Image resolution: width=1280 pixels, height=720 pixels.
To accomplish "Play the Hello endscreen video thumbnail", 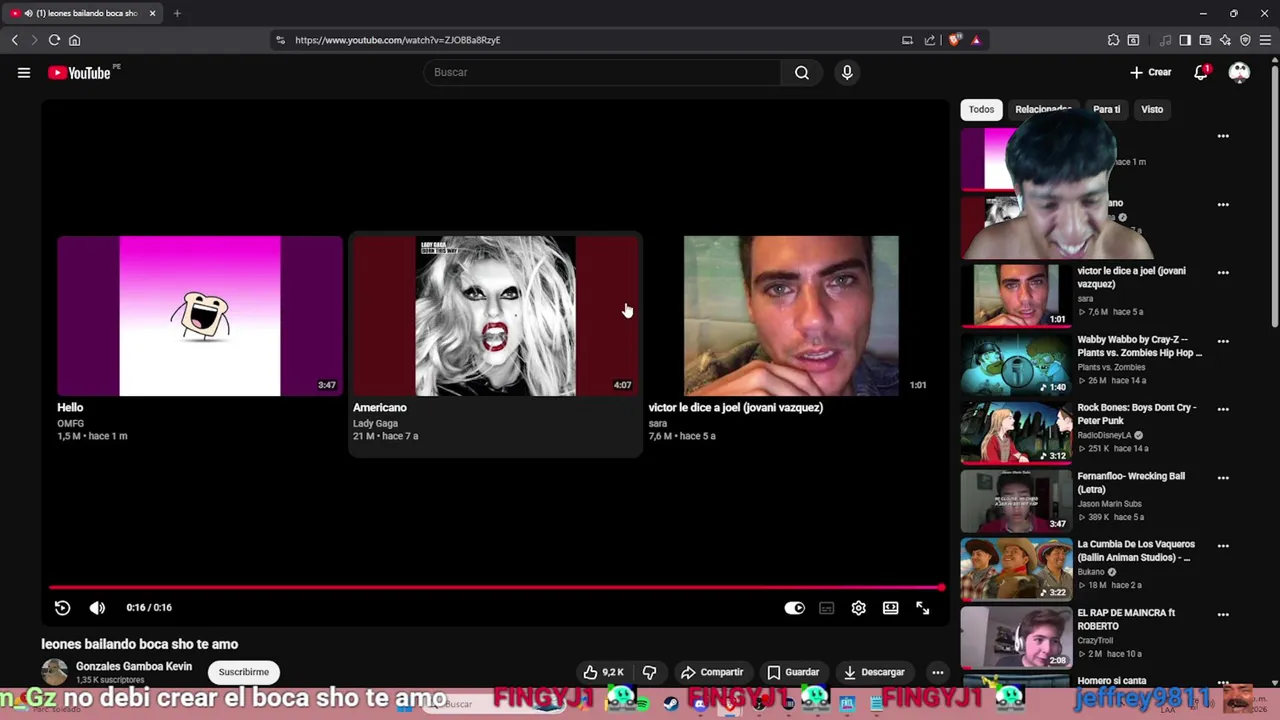I will [200, 316].
